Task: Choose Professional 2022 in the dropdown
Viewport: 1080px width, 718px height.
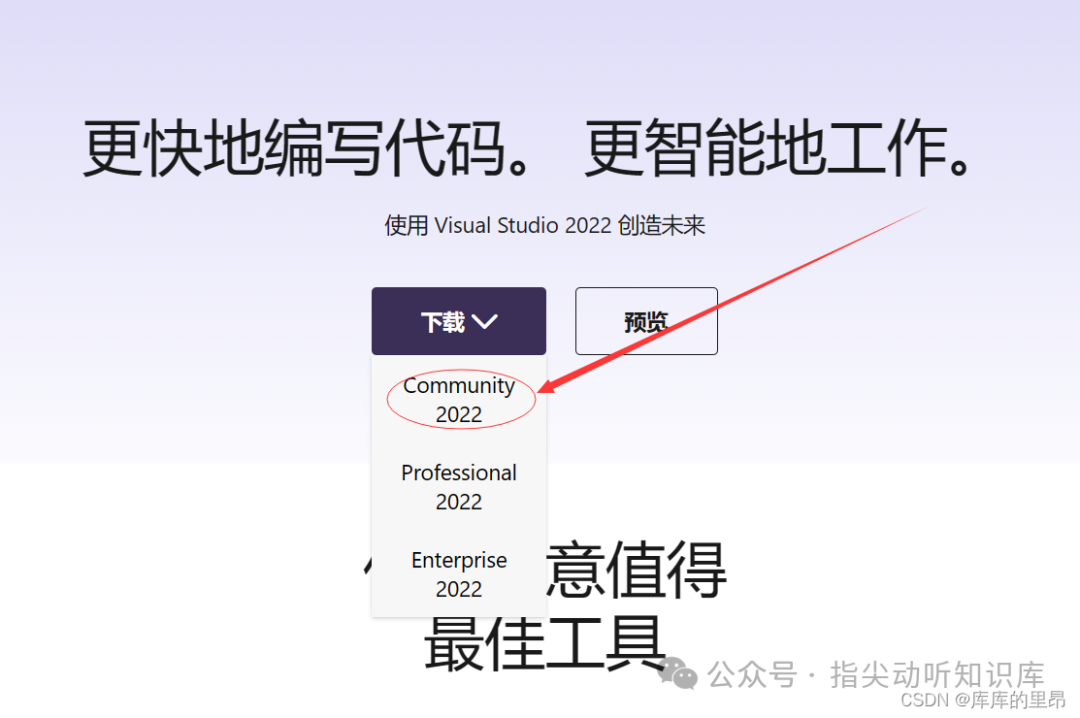Action: coord(459,486)
